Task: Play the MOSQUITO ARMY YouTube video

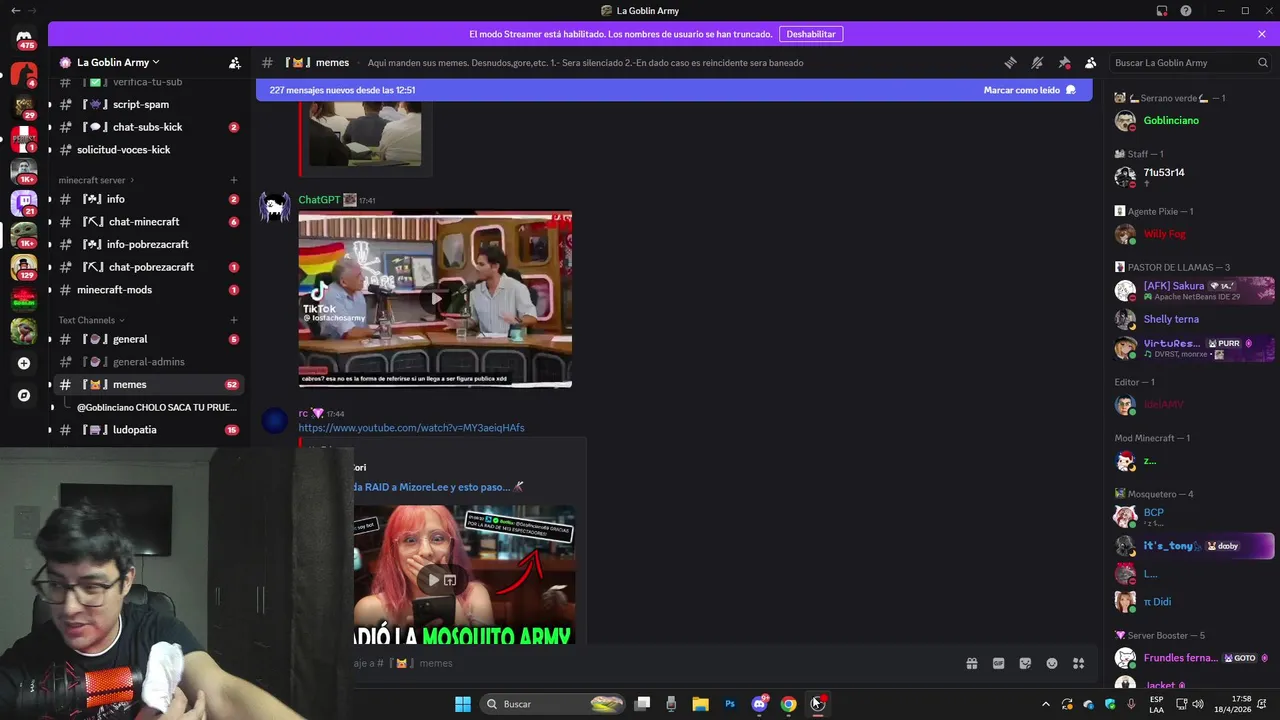Action: (x=433, y=579)
